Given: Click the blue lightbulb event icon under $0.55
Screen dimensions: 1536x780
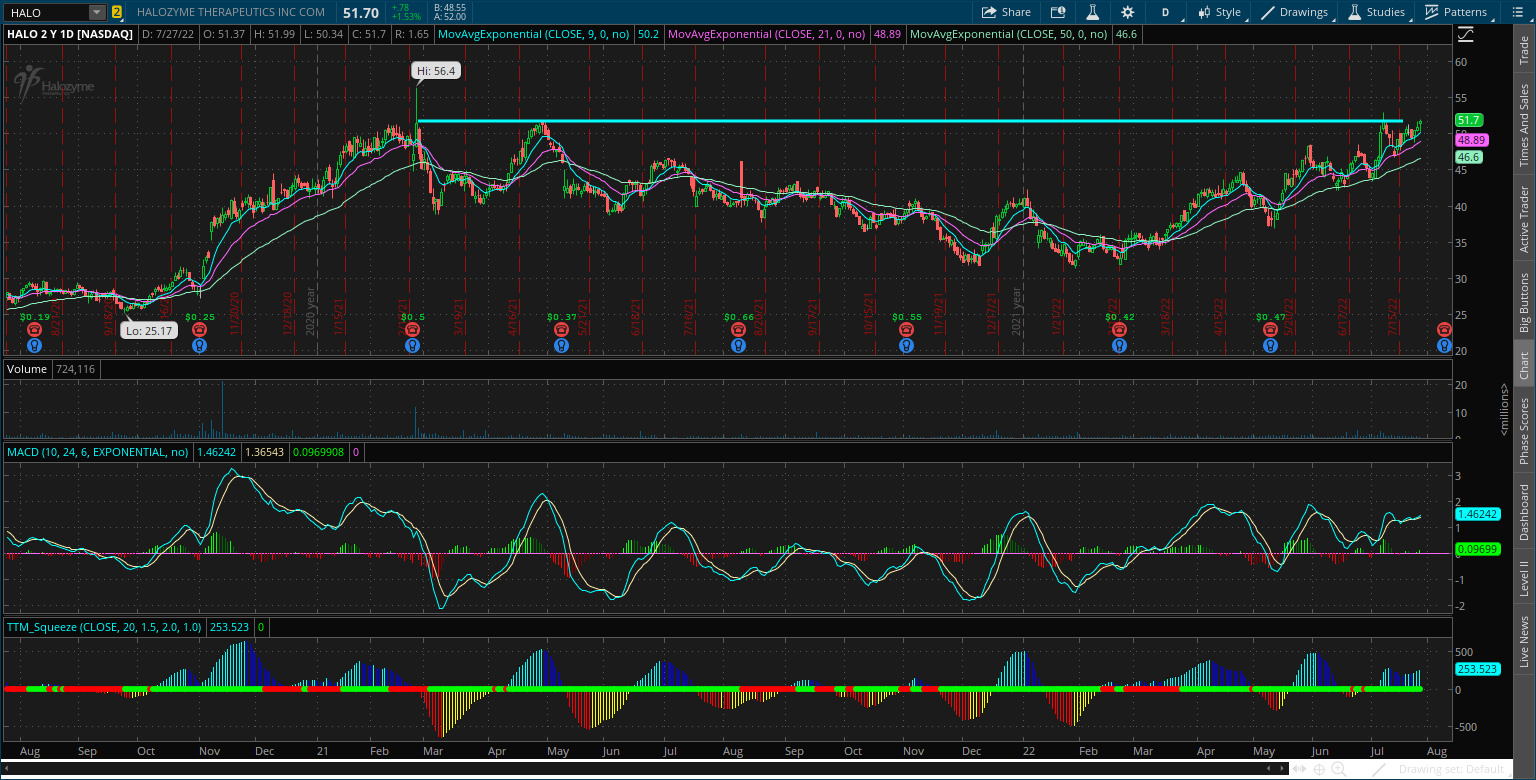Looking at the screenshot, I should coord(906,346).
